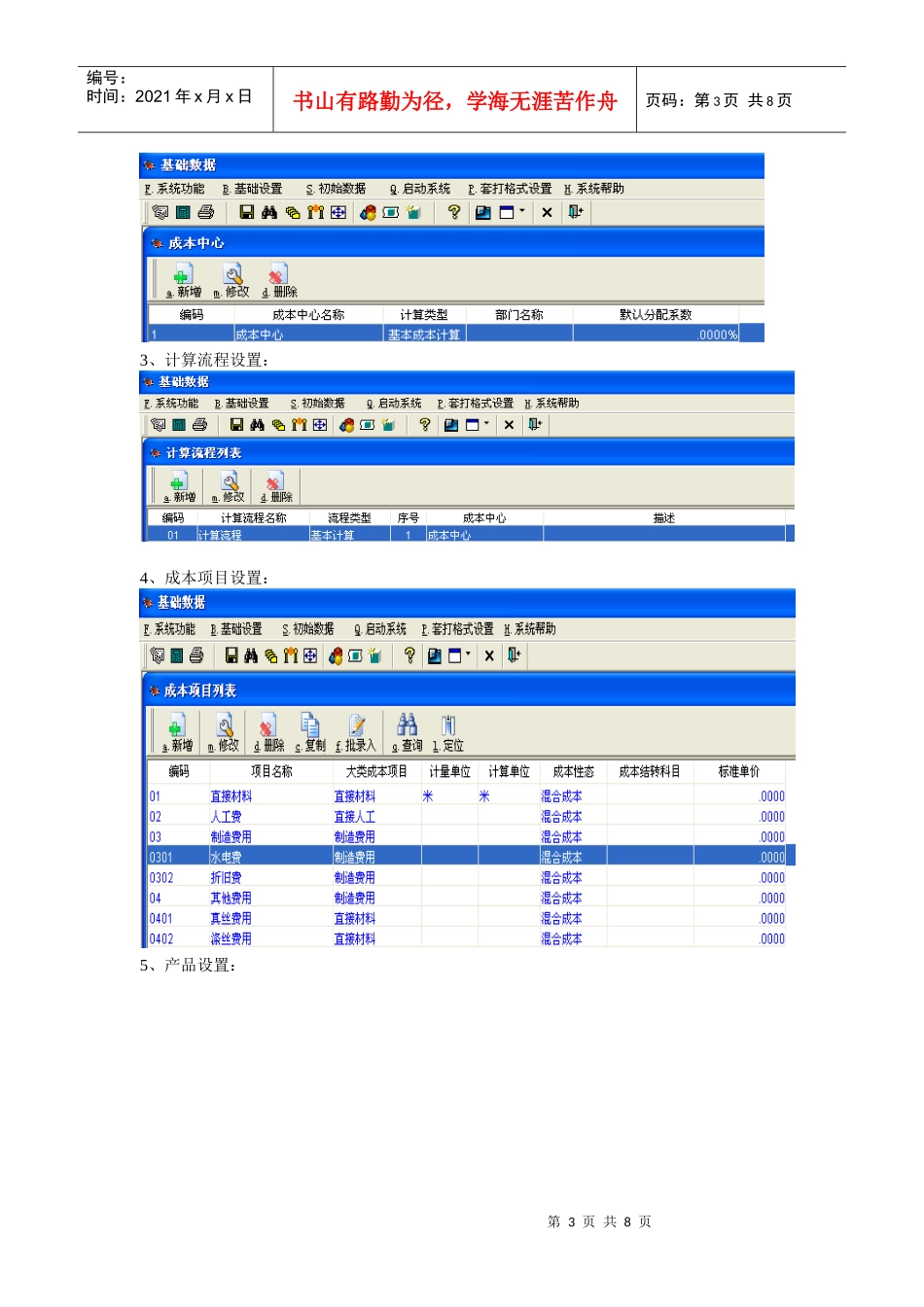The image size is (924, 1307).
Task: Open 套打格式设置 menu above 成本项目列表
Action: click(458, 629)
